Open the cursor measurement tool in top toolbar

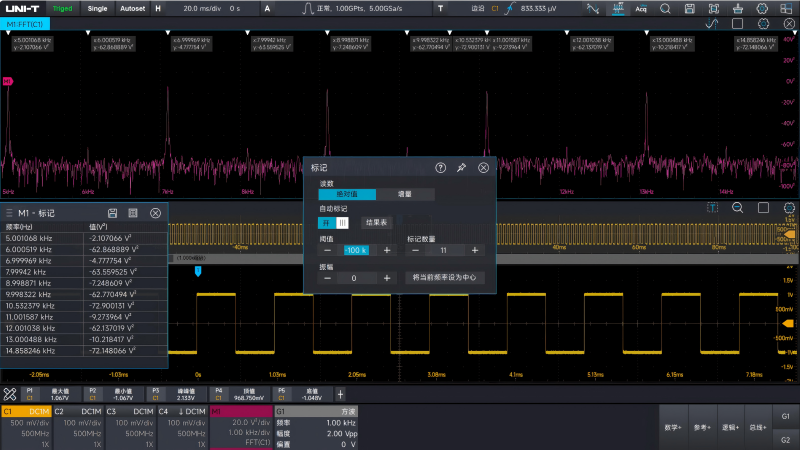pos(593,9)
